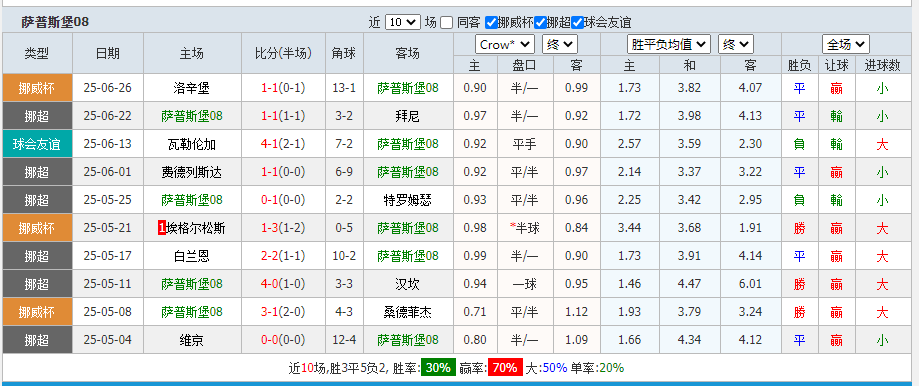Screen dimensions: 919x386
Task: Click the 0-0(0-0) score for 维京
Action: coord(283,340)
